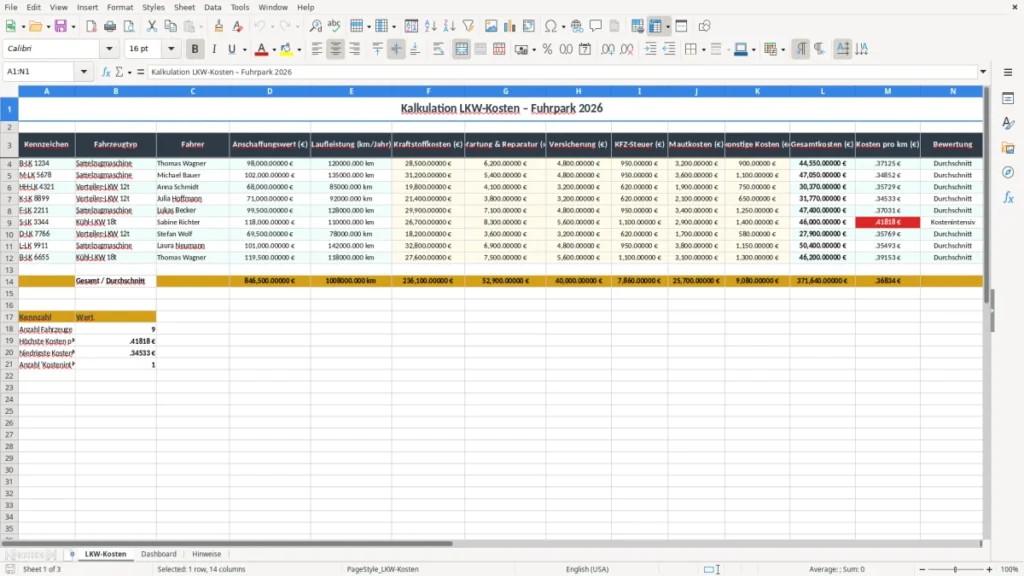Click the Function Wizard icon

pyautogui.click(x=106, y=72)
